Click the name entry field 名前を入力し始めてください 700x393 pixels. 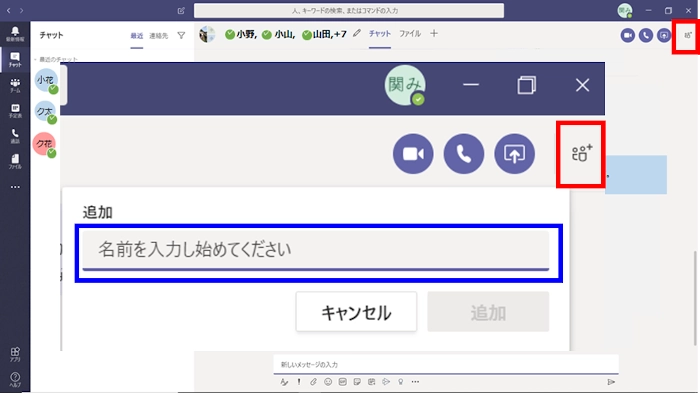click(316, 250)
